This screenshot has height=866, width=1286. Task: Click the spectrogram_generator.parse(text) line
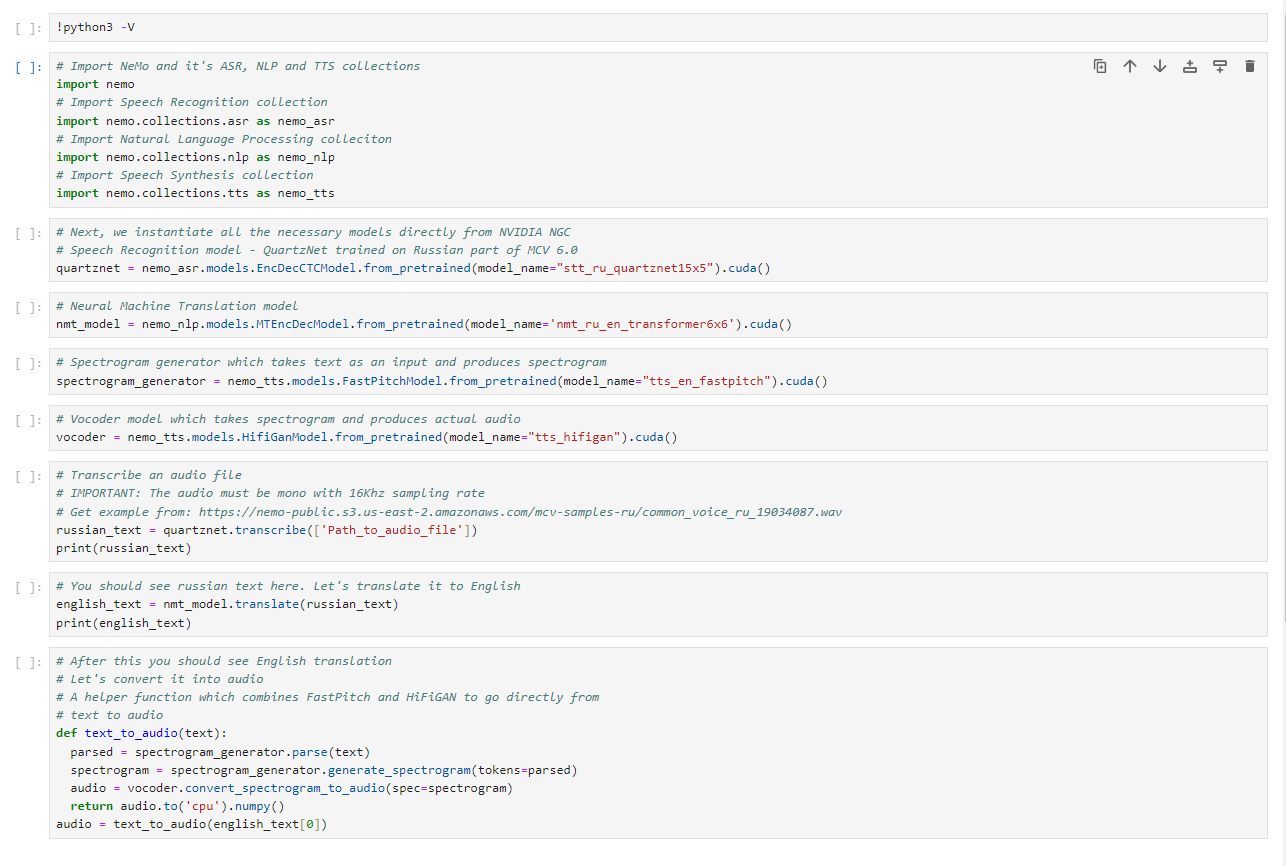[x=220, y=752]
